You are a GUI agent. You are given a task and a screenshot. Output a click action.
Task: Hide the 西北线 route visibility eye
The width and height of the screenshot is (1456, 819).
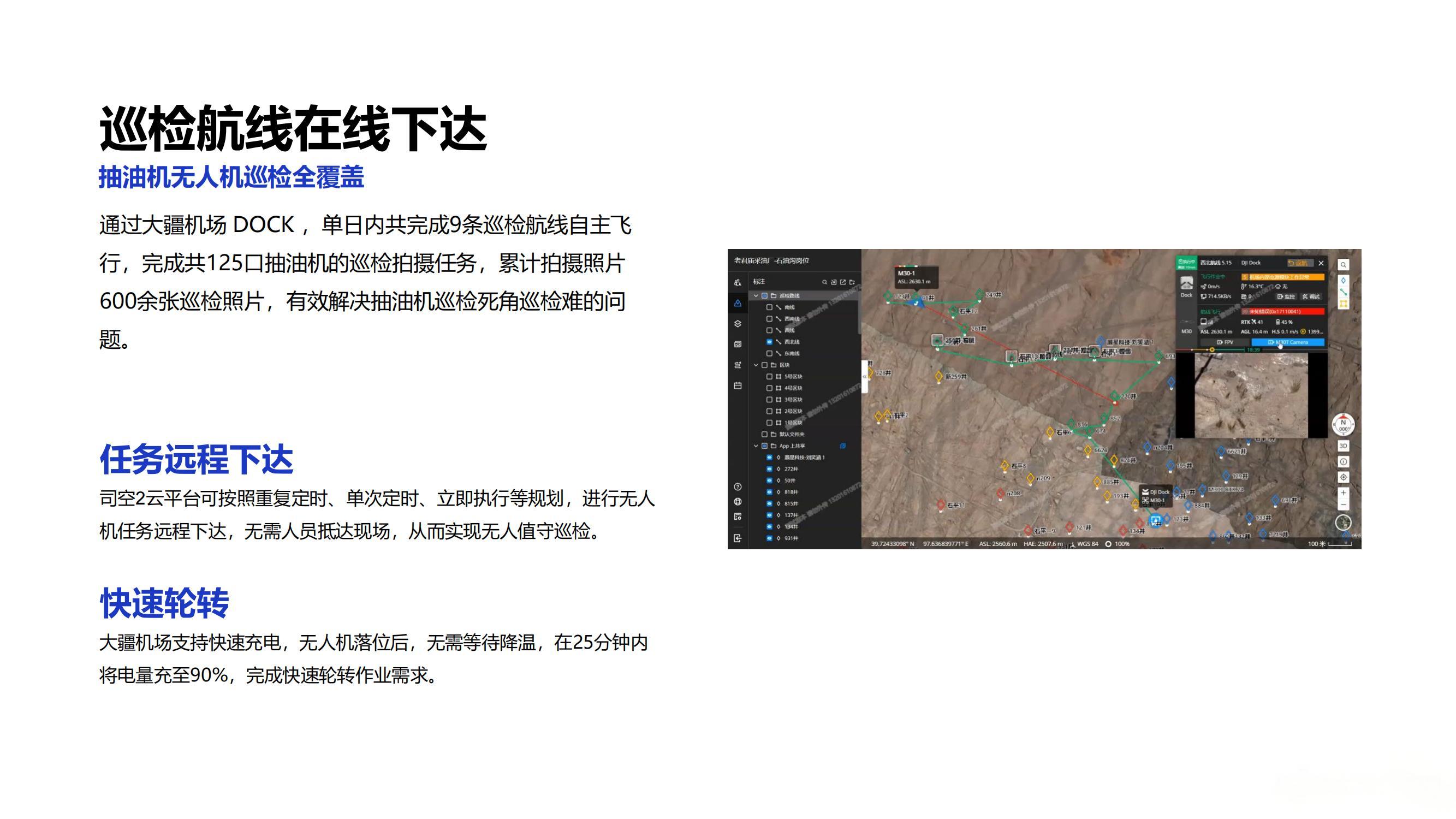(769, 342)
